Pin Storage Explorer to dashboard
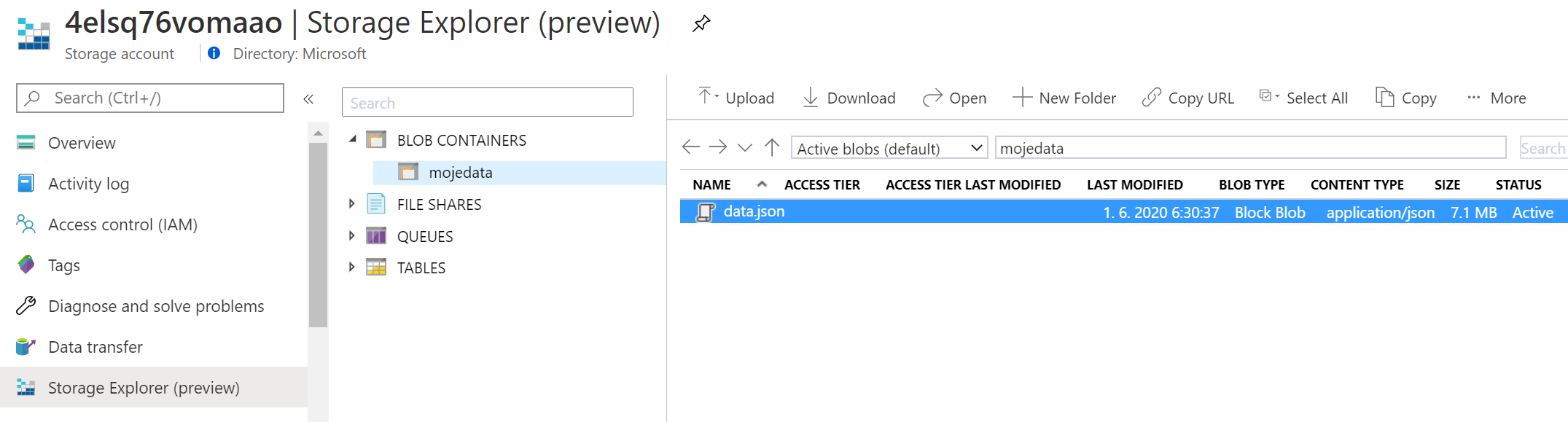Viewport: 1568px width, 422px height. tap(701, 23)
